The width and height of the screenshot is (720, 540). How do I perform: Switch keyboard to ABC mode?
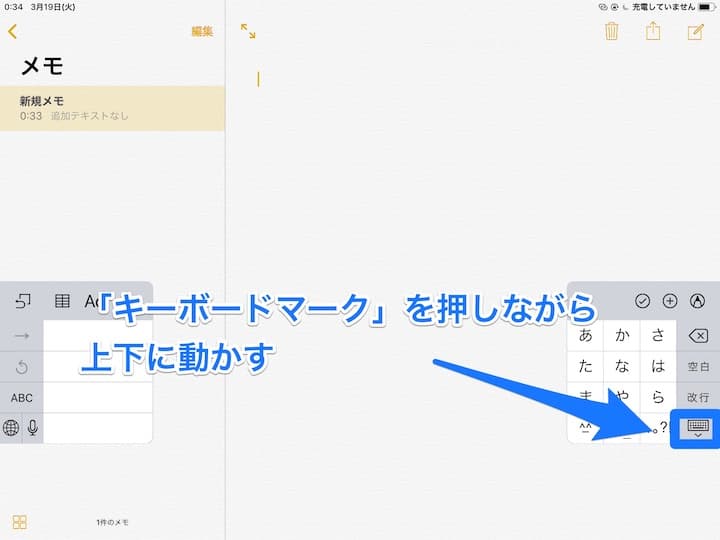click(x=22, y=398)
